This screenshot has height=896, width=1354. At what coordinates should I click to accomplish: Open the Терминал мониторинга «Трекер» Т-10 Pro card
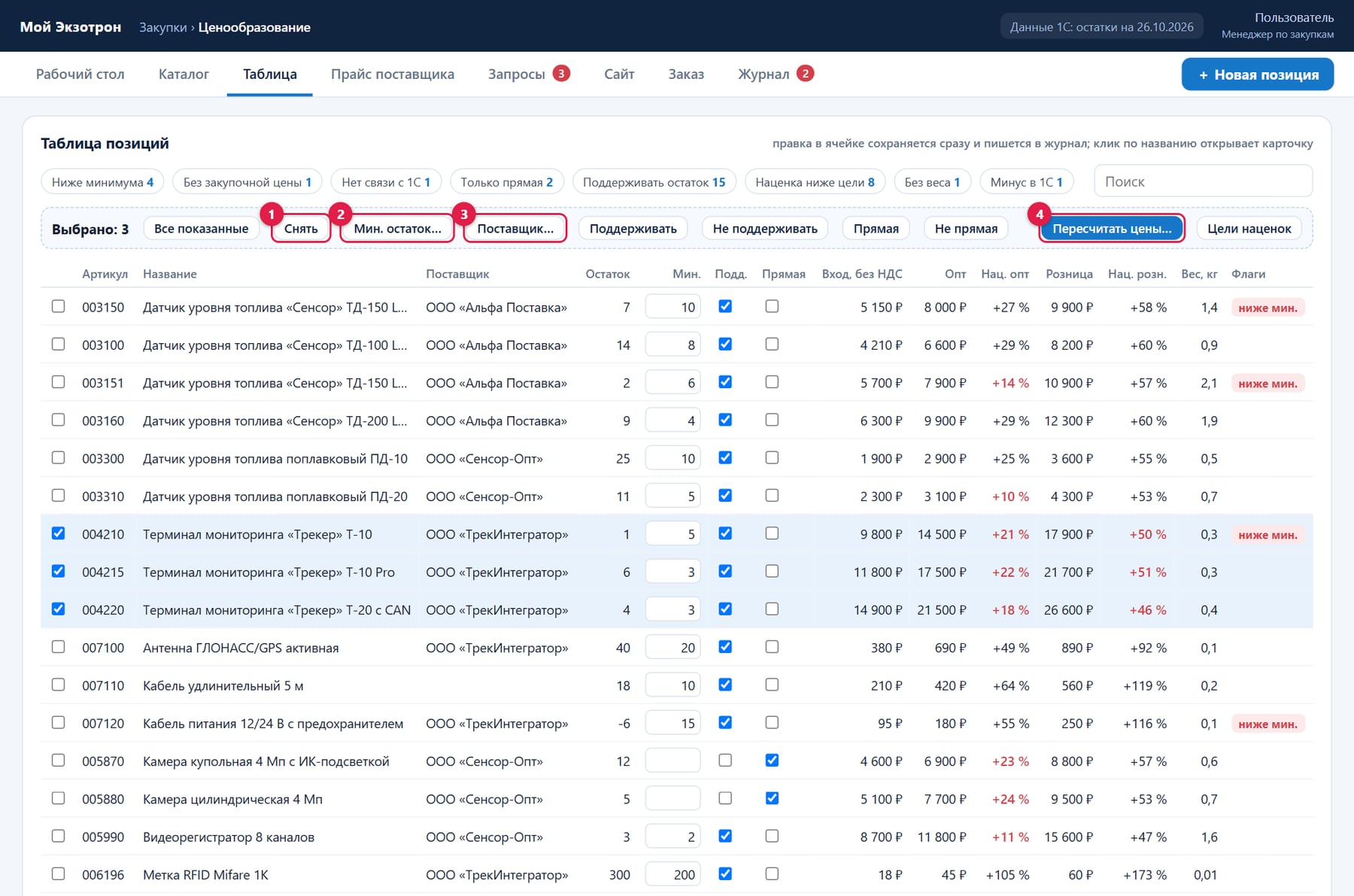[269, 573]
